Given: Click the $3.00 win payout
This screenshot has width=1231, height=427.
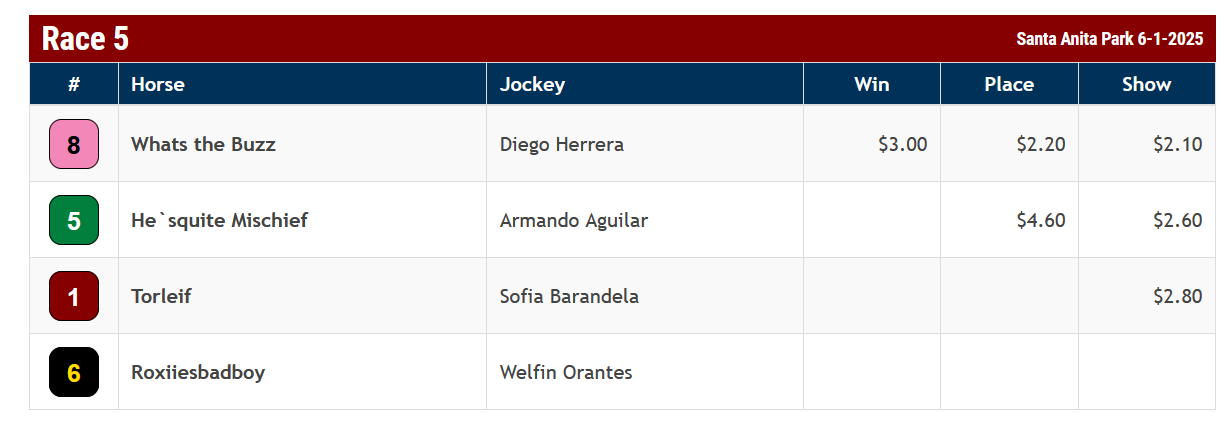Looking at the screenshot, I should (x=902, y=144).
